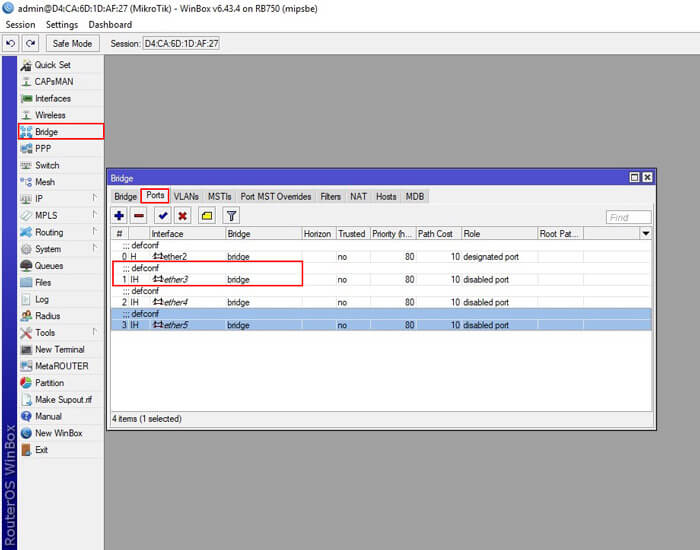Expand the MPLS submenu

point(61,216)
